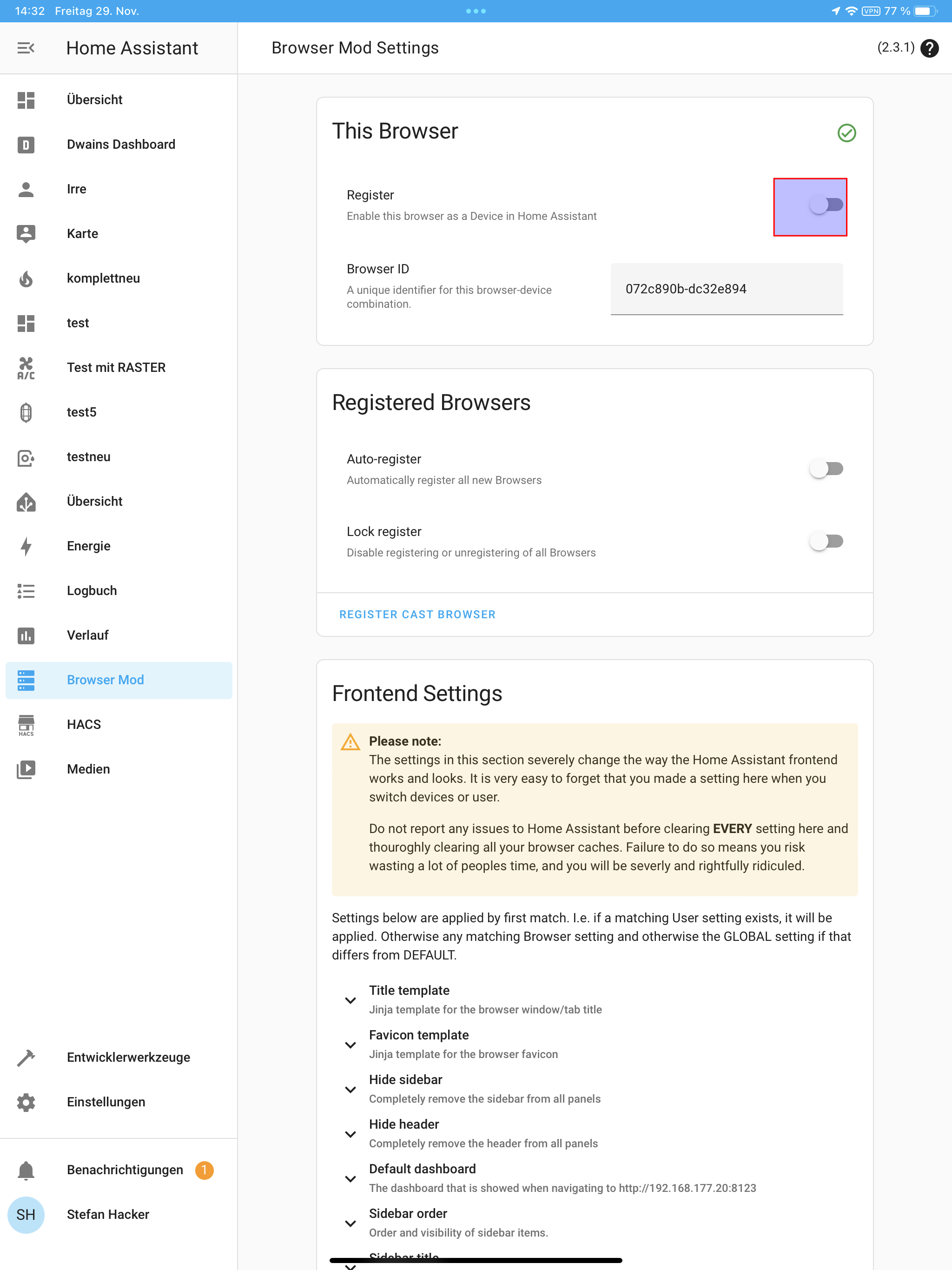Open HACS store icon in sidebar

point(26,725)
